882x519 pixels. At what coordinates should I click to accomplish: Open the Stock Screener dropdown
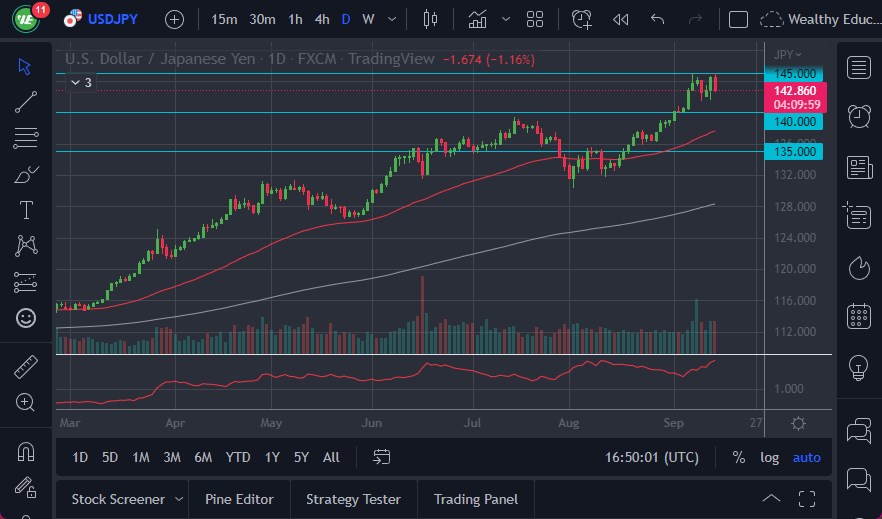(179, 499)
